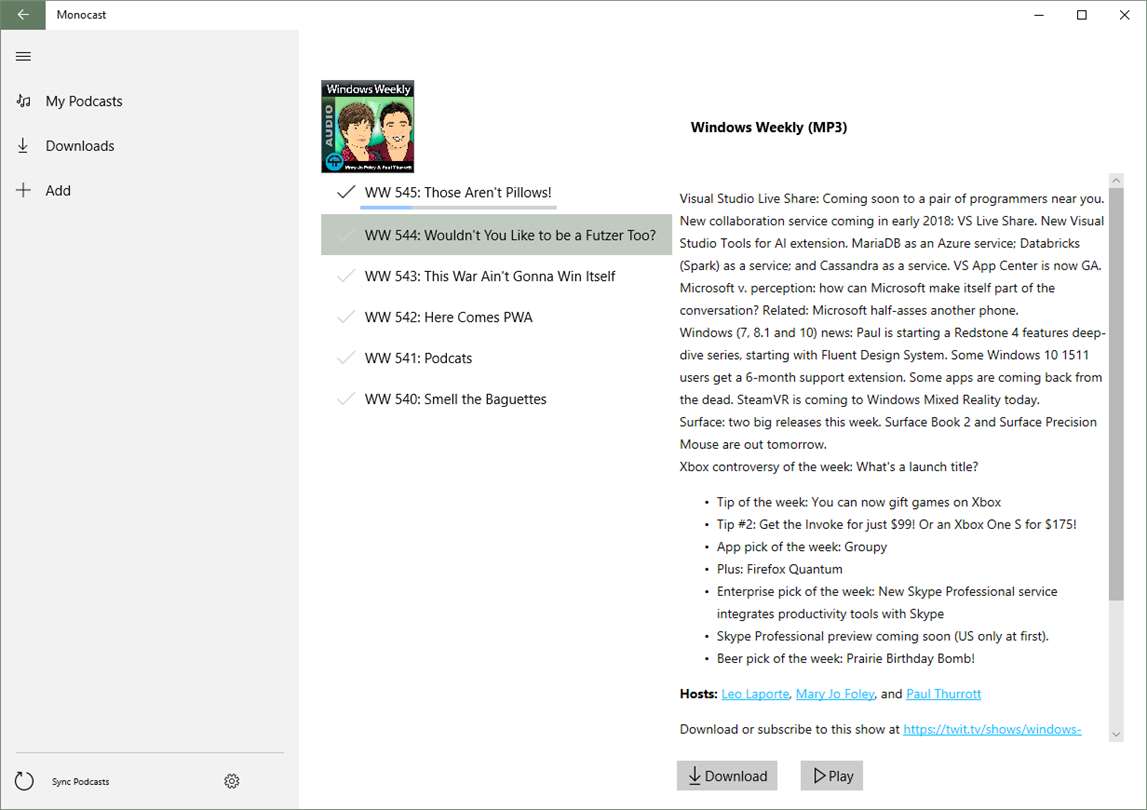Click the description scrollbar up arrow
The height and width of the screenshot is (810, 1147).
(x=1116, y=180)
